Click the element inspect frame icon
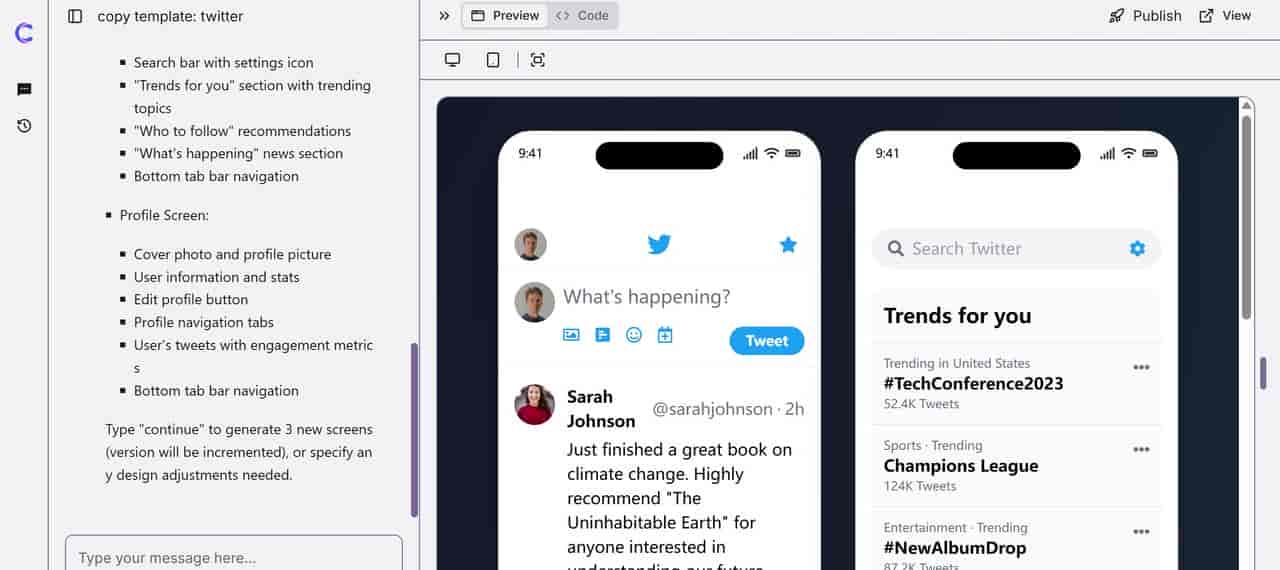Screen dimensions: 1280x570 [538, 60]
